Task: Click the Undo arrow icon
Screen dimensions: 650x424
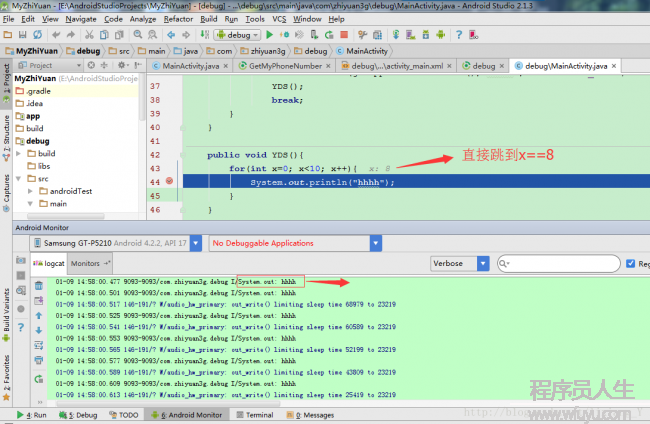Action: [x=56, y=35]
